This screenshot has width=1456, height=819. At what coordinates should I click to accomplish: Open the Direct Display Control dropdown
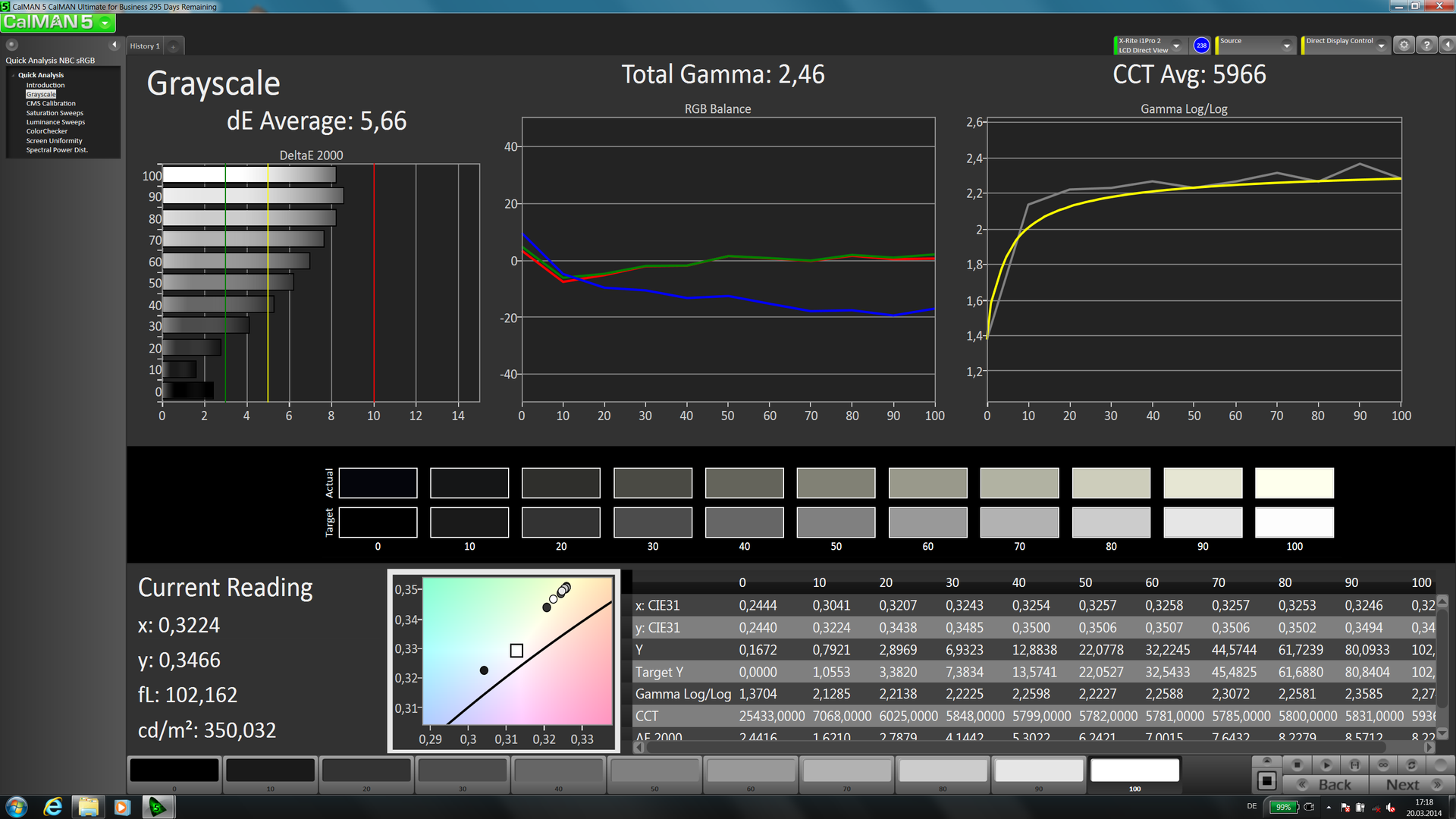tap(1381, 45)
